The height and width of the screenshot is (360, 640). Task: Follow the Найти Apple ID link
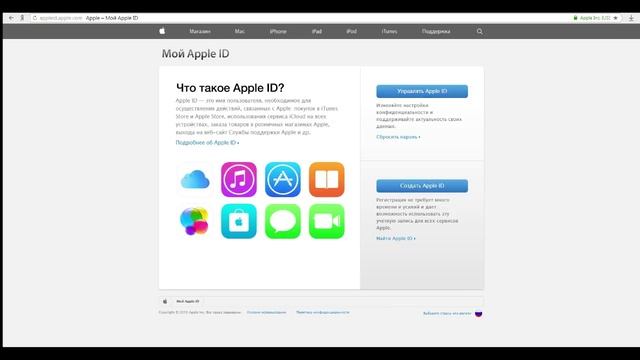click(x=396, y=238)
